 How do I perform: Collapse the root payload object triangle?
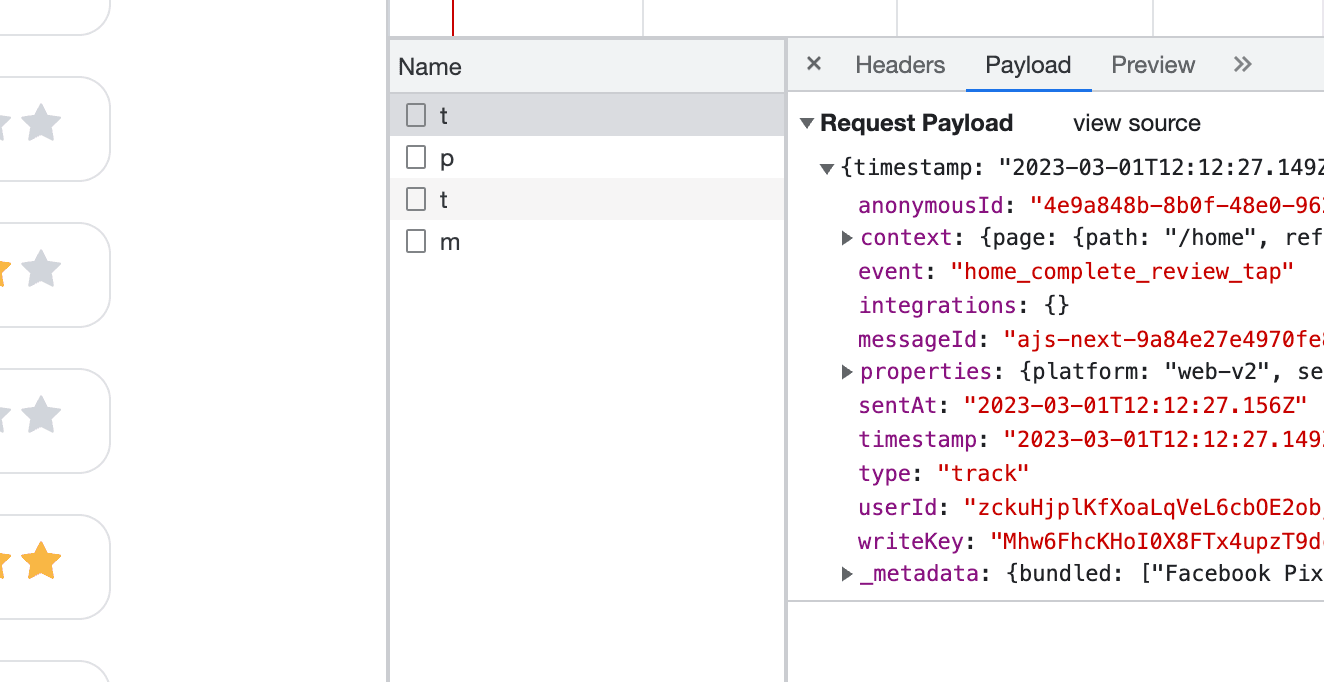click(x=827, y=169)
